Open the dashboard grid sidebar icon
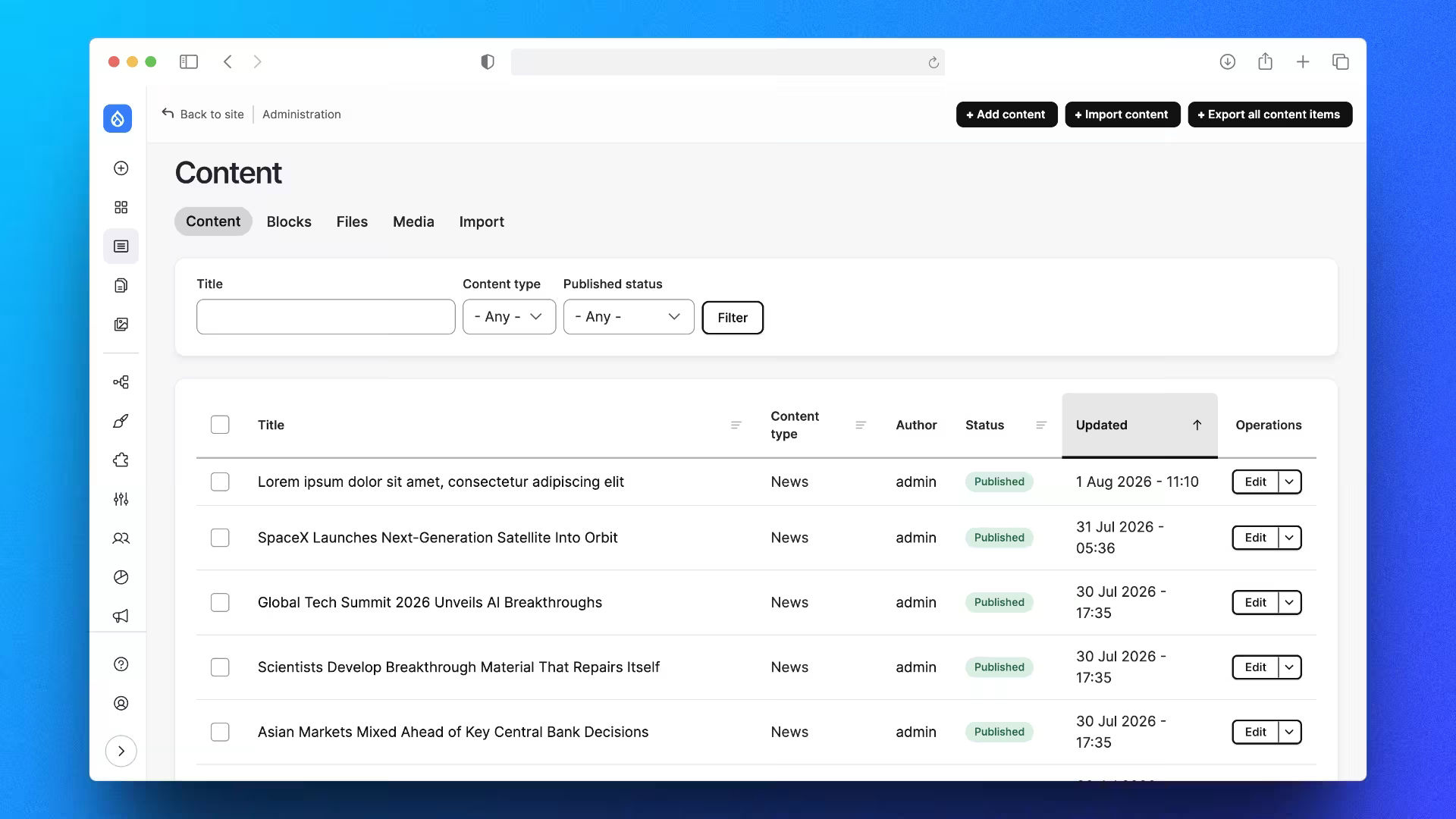This screenshot has height=819, width=1456. [x=121, y=207]
